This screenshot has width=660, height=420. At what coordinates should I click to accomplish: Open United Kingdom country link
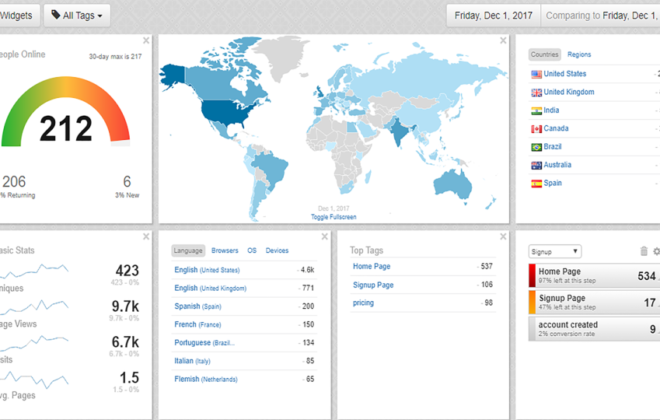[569, 92]
